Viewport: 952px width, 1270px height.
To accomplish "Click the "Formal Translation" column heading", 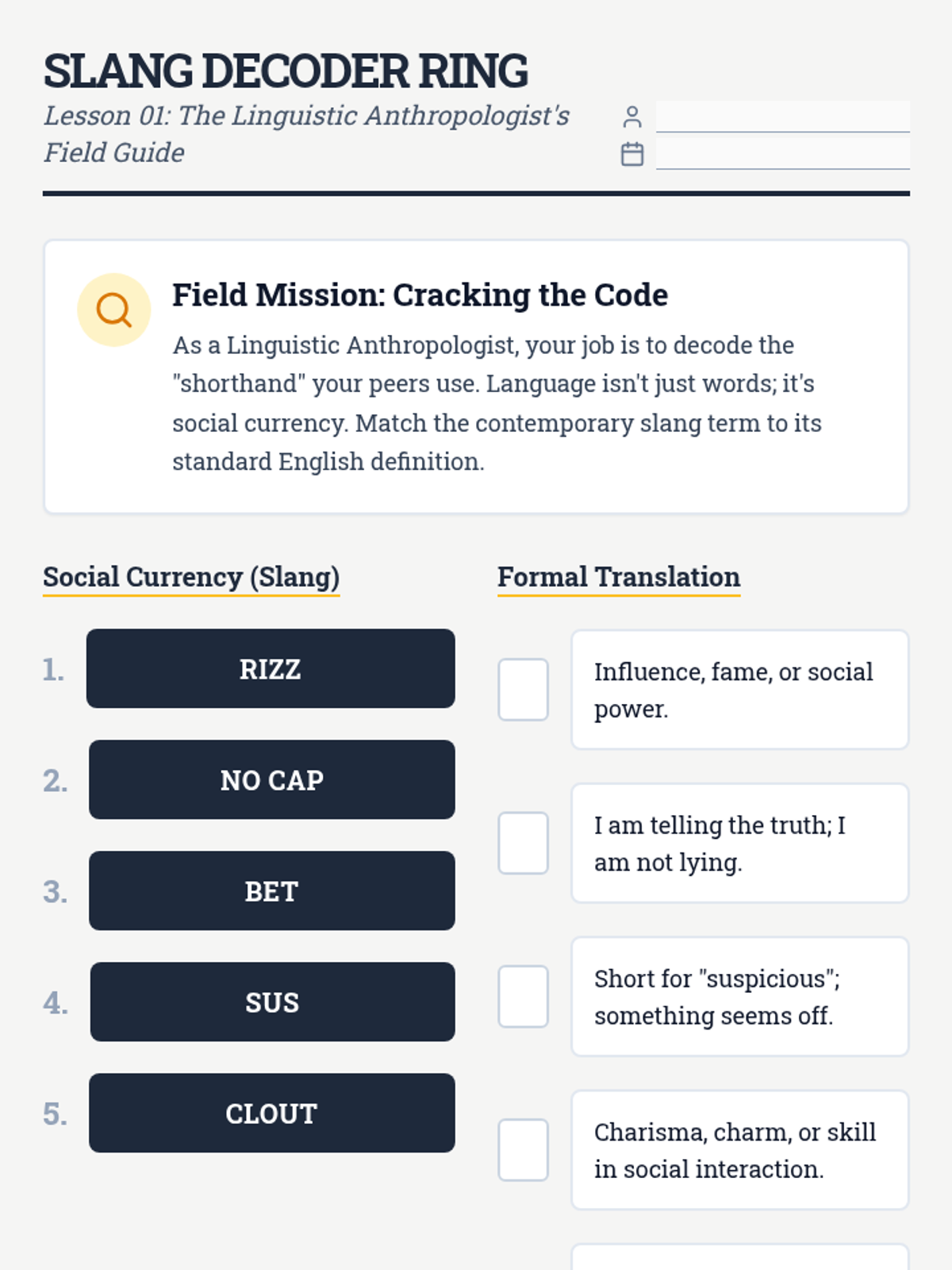I will click(618, 577).
